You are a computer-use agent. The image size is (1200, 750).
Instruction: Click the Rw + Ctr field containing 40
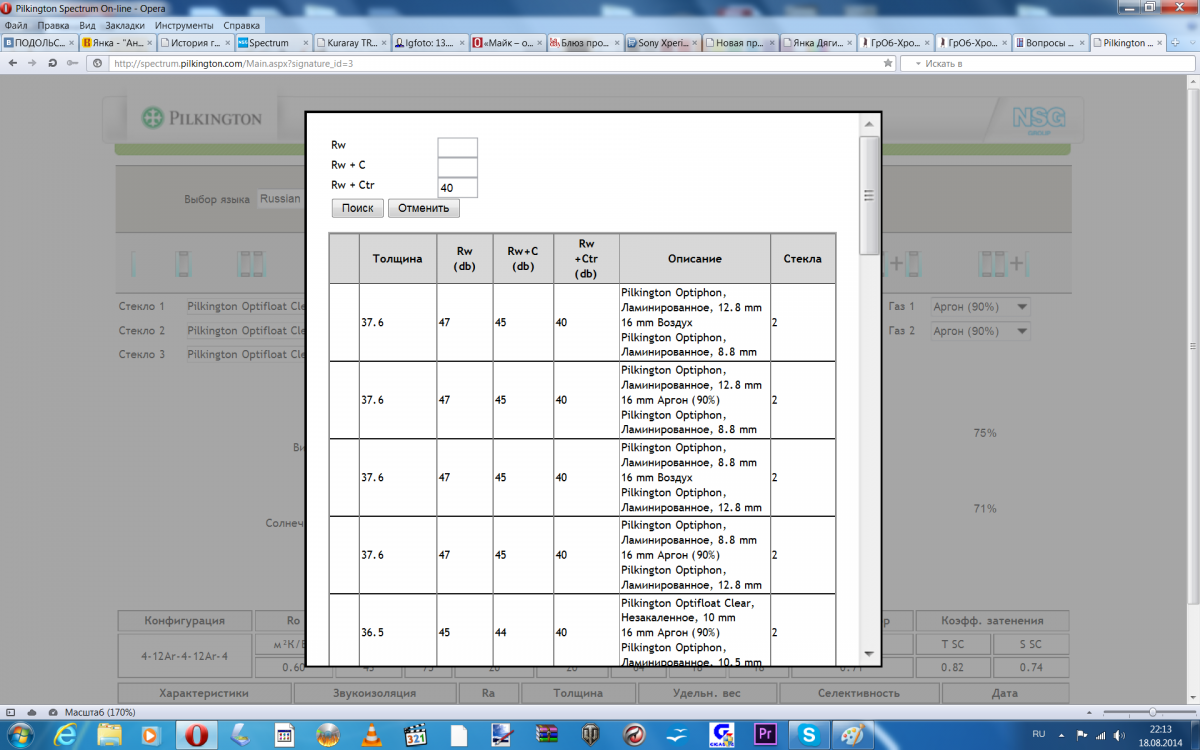click(458, 187)
